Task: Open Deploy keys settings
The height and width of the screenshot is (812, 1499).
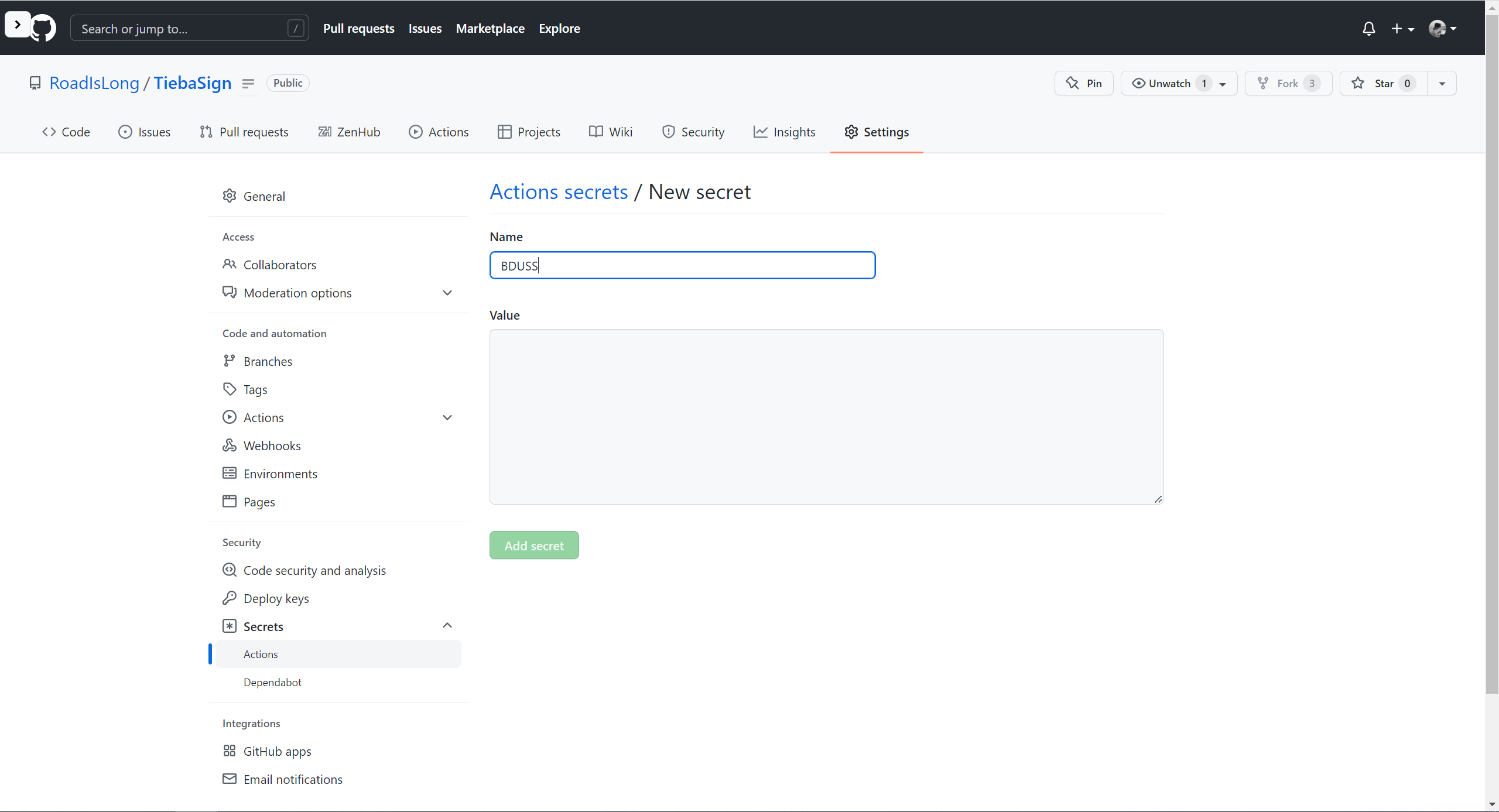Action: pos(276,598)
